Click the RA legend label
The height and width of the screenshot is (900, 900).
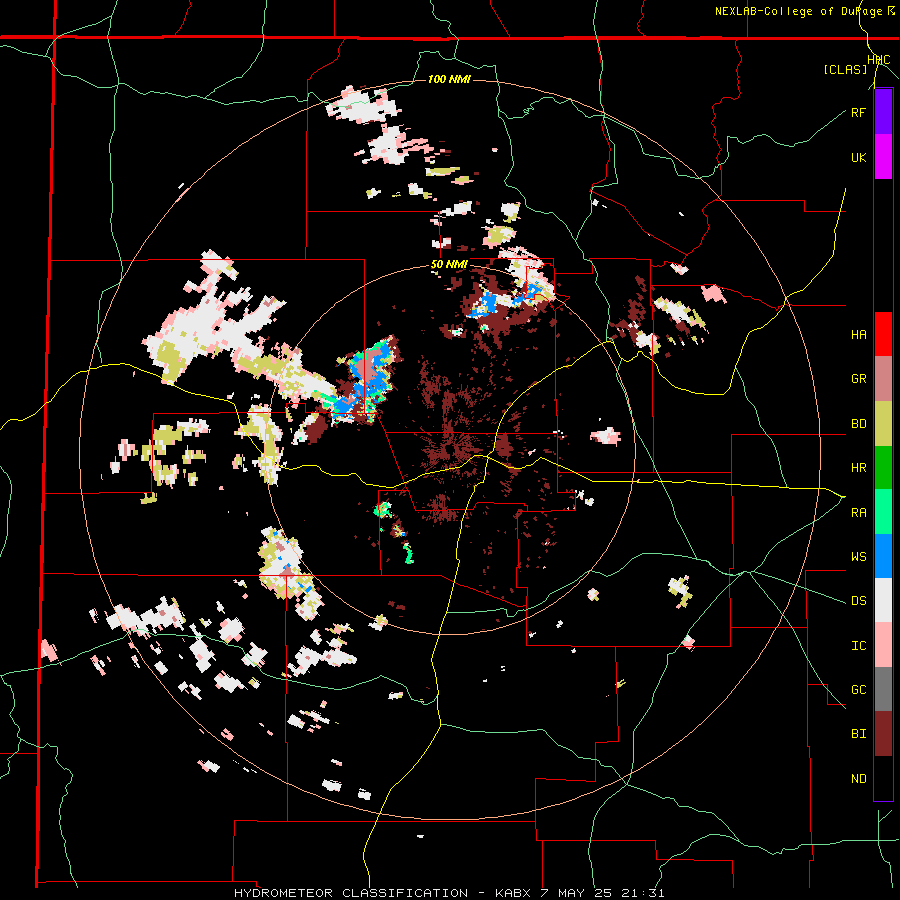click(x=858, y=513)
